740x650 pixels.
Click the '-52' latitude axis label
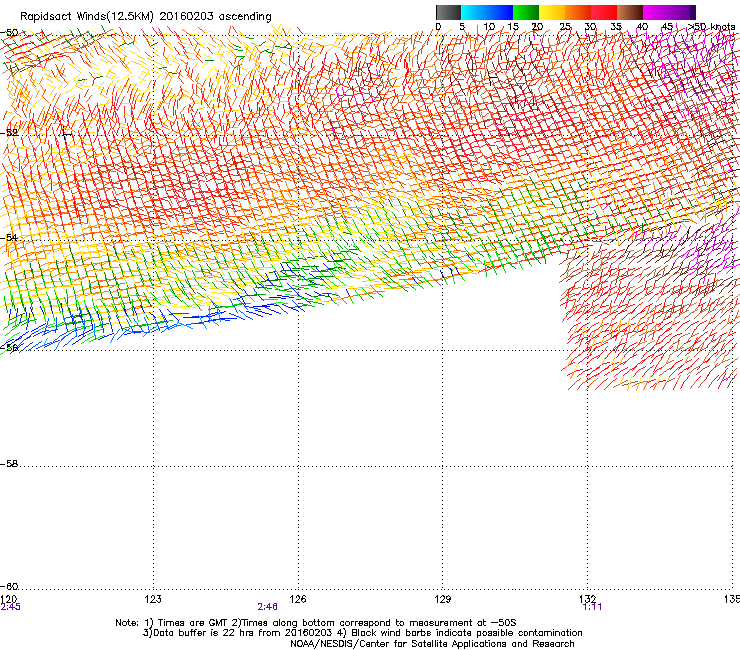click(9, 133)
